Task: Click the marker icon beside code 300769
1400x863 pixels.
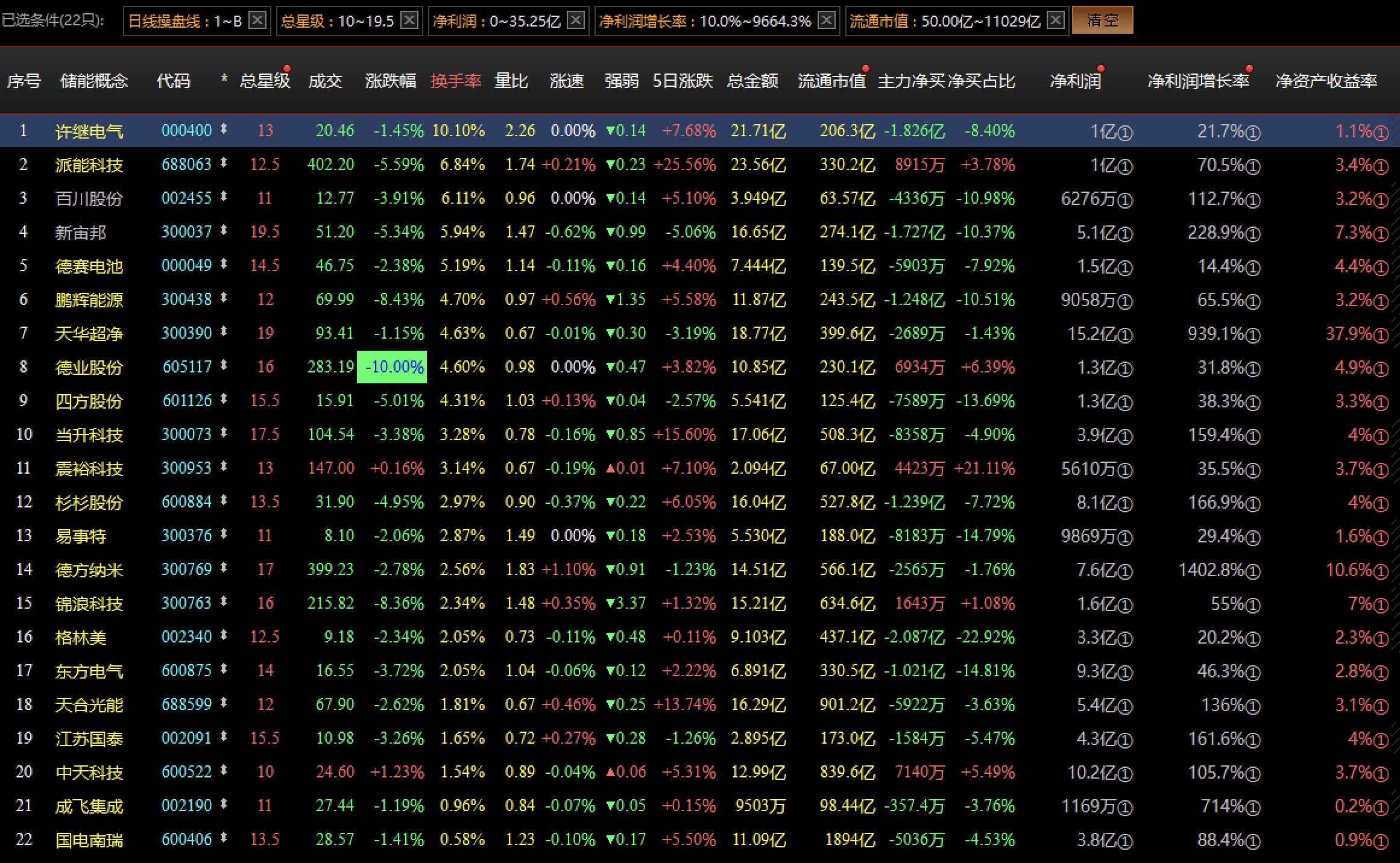Action: pos(224,567)
